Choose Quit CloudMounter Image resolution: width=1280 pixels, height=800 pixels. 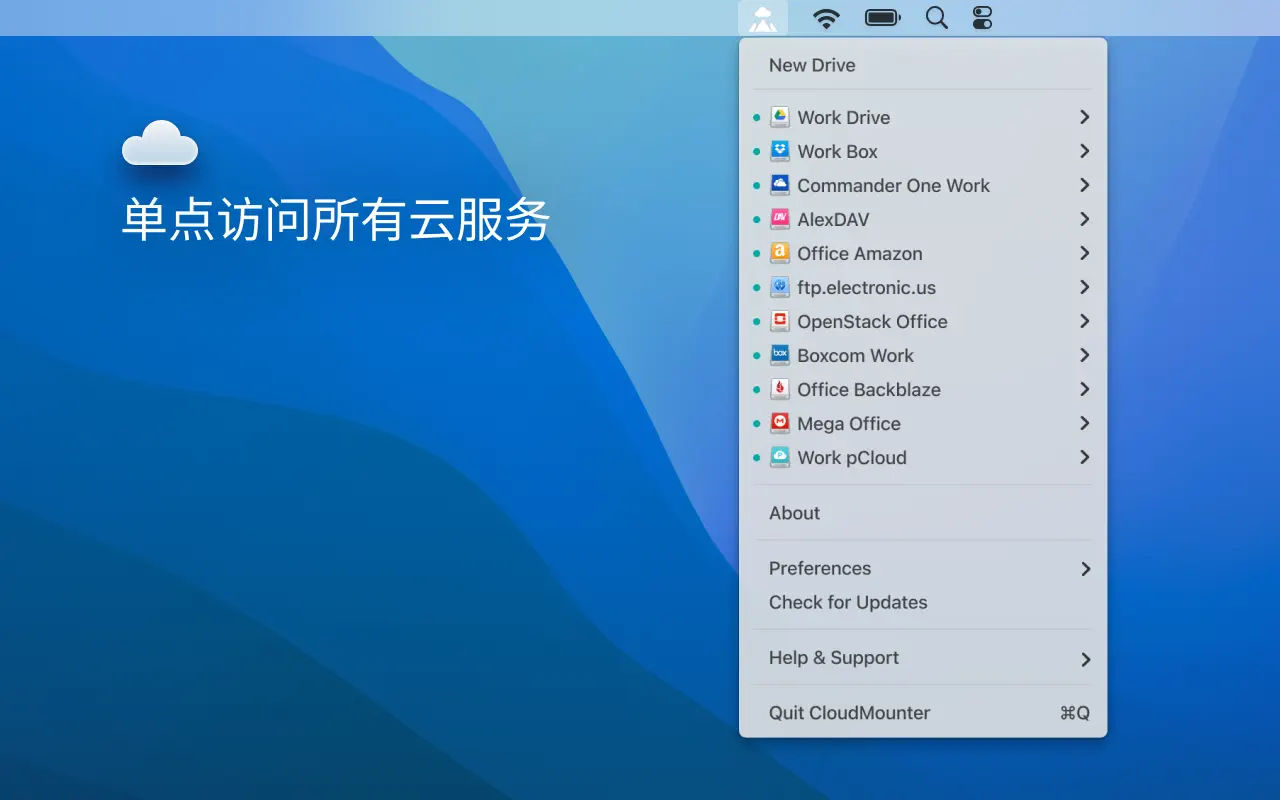point(849,713)
